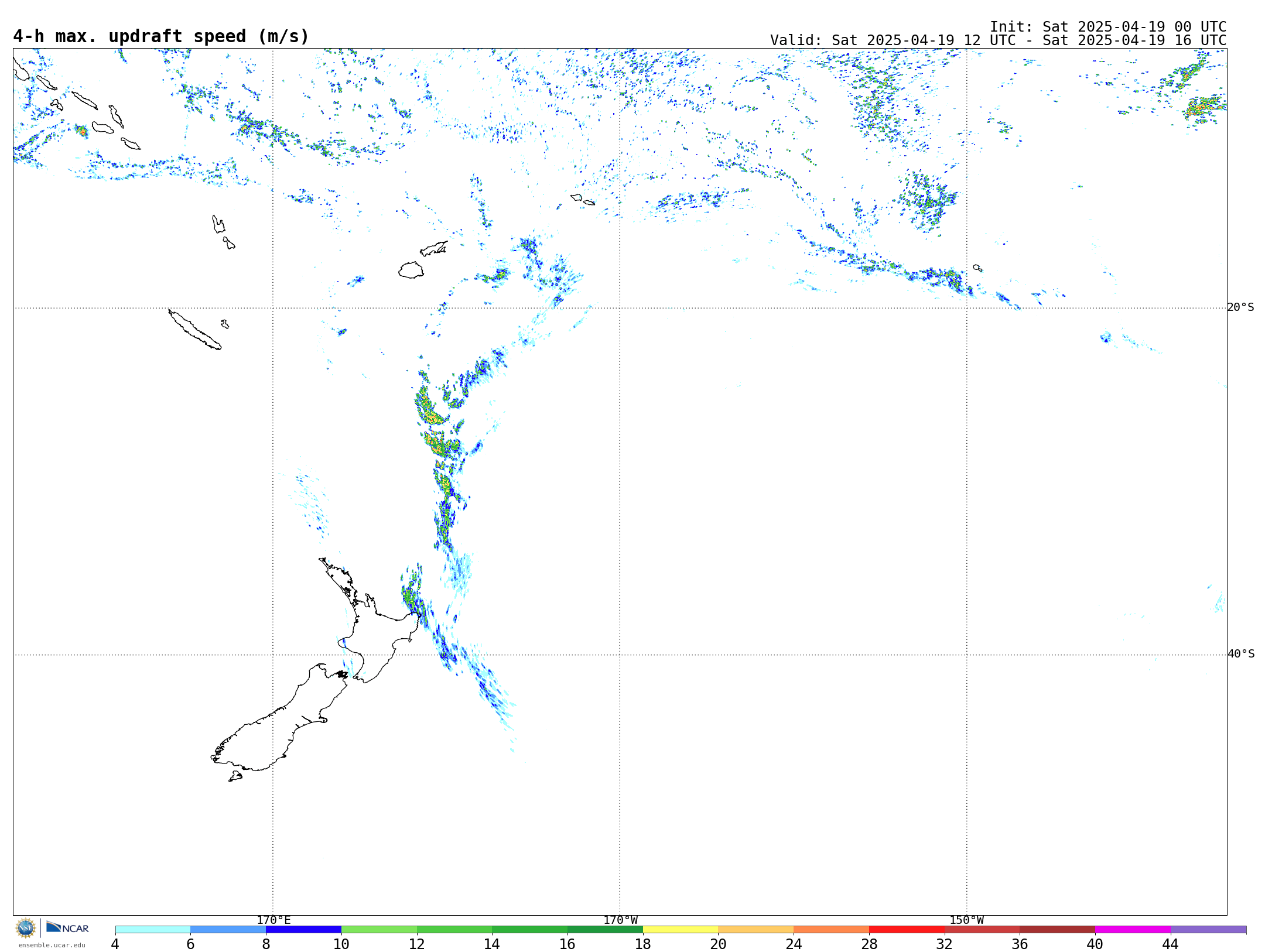
Task: Select the light cyan 4-6 color swatch
Action: coord(153,929)
